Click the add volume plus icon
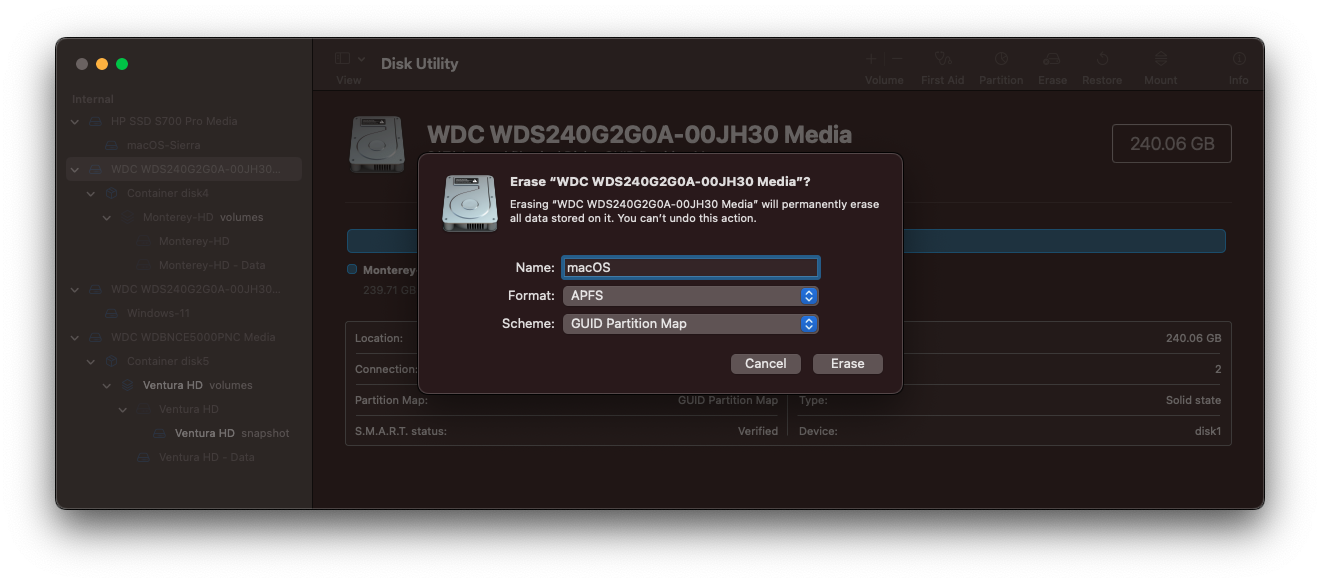 [870, 59]
